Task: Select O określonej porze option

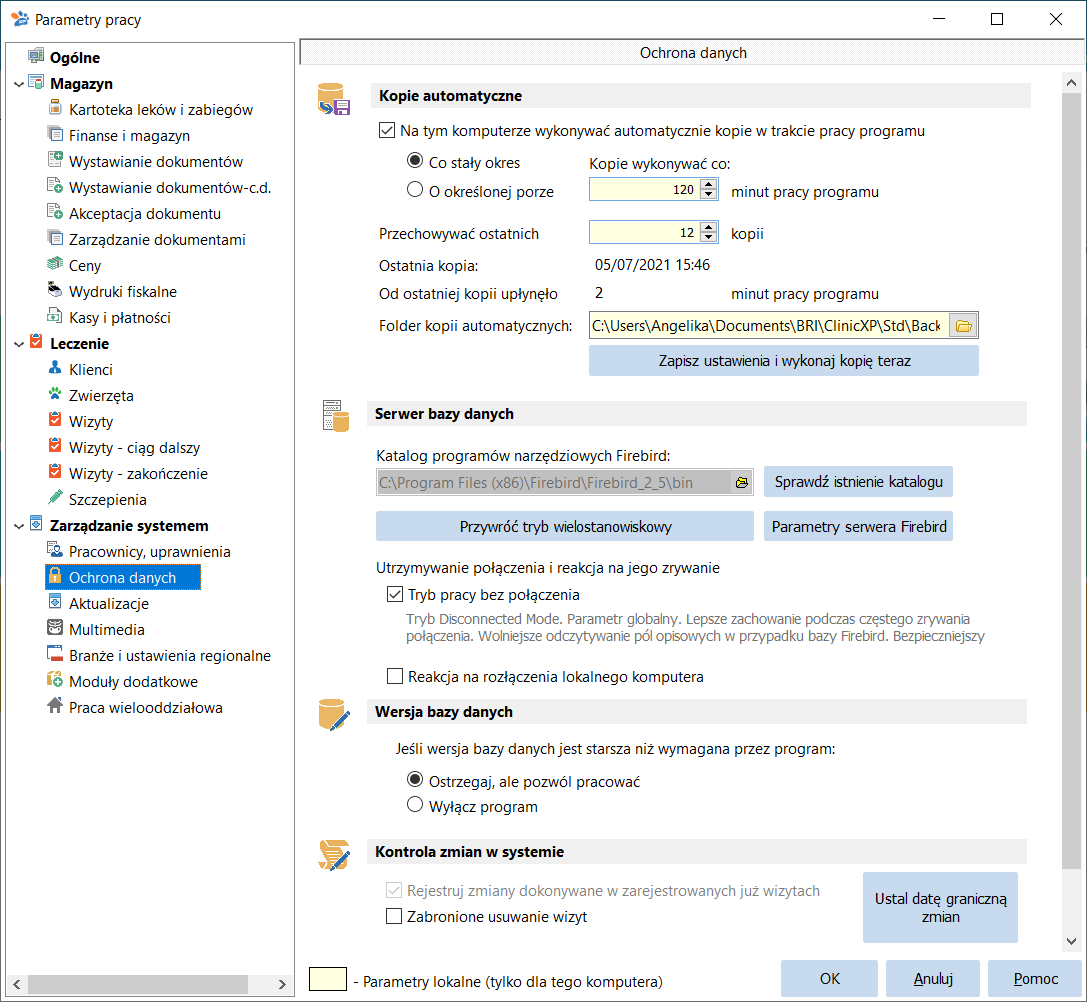Action: click(x=415, y=189)
